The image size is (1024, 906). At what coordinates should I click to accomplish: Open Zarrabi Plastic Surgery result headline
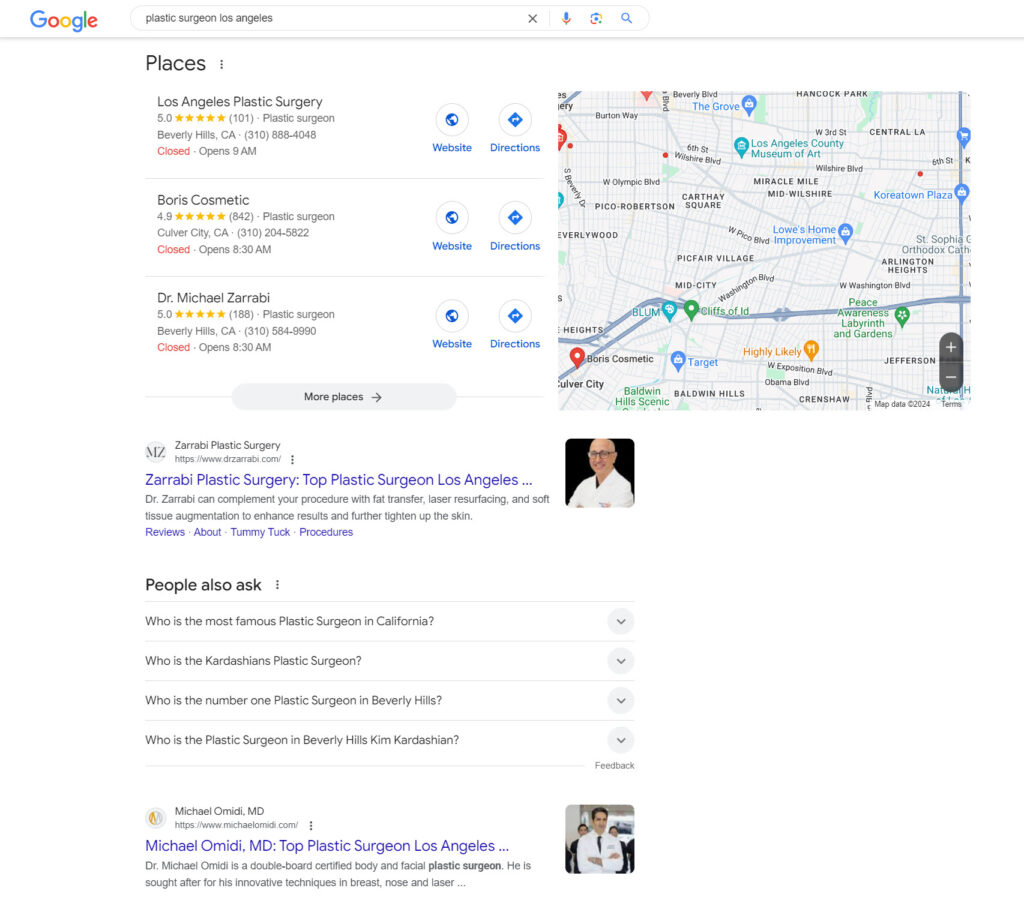point(338,480)
